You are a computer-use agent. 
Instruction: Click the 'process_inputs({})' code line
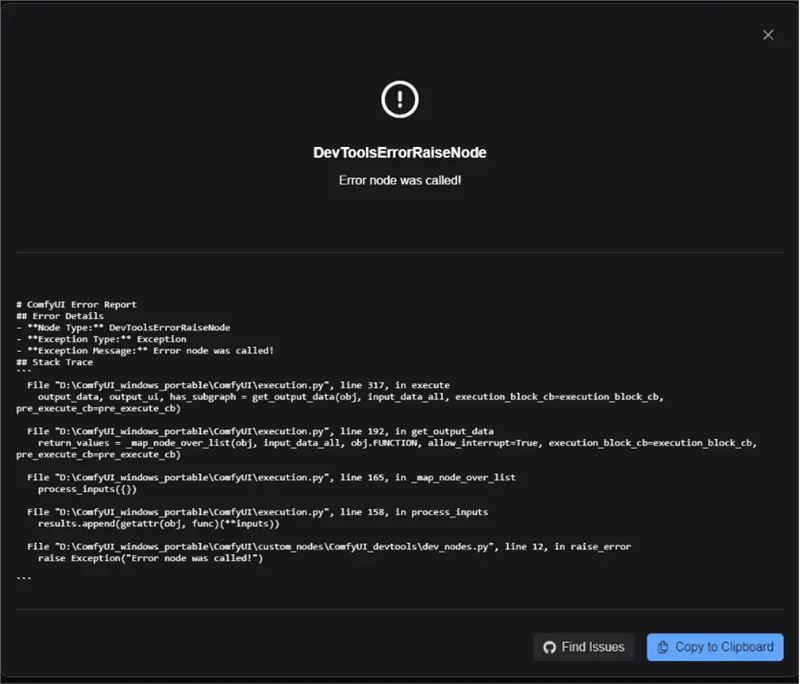tap(87, 489)
